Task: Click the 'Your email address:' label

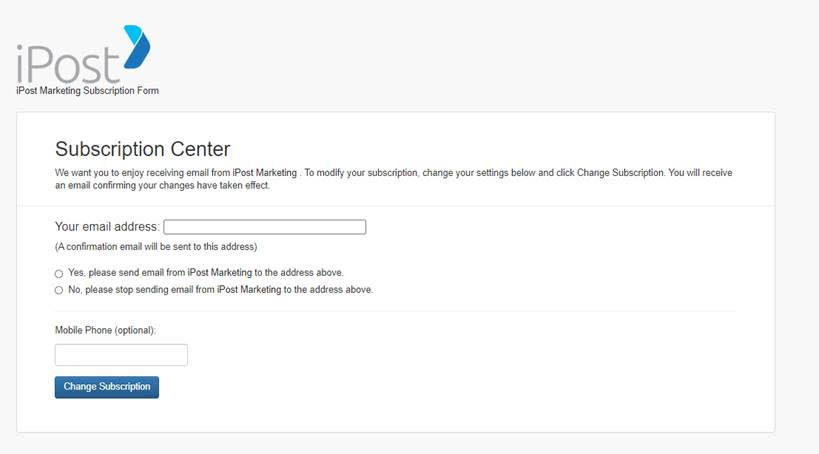Action: (107, 227)
